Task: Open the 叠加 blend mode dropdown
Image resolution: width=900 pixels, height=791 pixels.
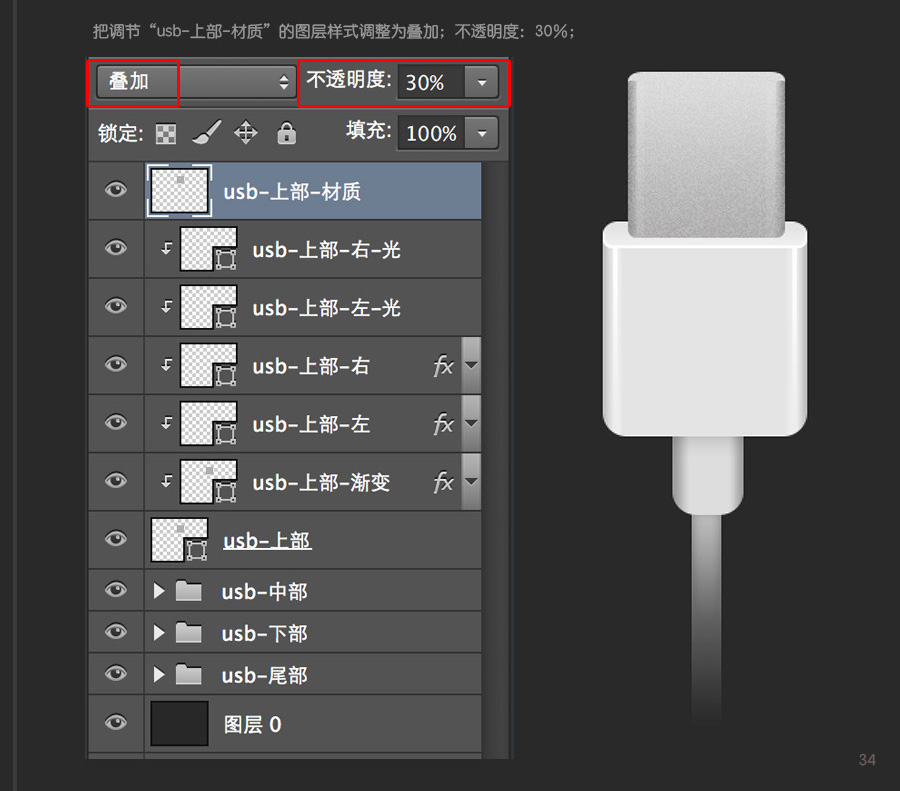Action: tap(196, 82)
